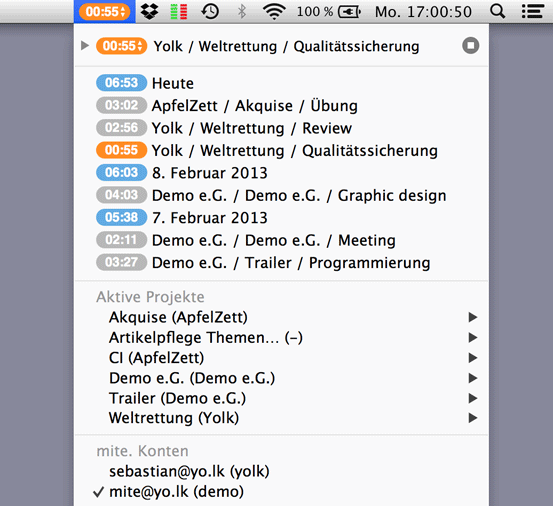The image size is (553, 506).
Task: Select the 7. Februar 2013 row
Action: click(281, 218)
